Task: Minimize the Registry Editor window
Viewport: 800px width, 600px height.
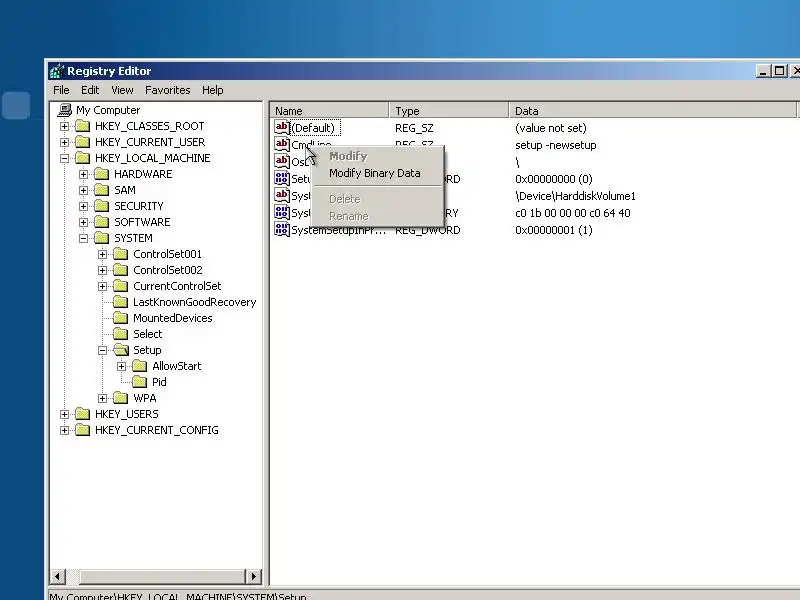Action: [763, 71]
